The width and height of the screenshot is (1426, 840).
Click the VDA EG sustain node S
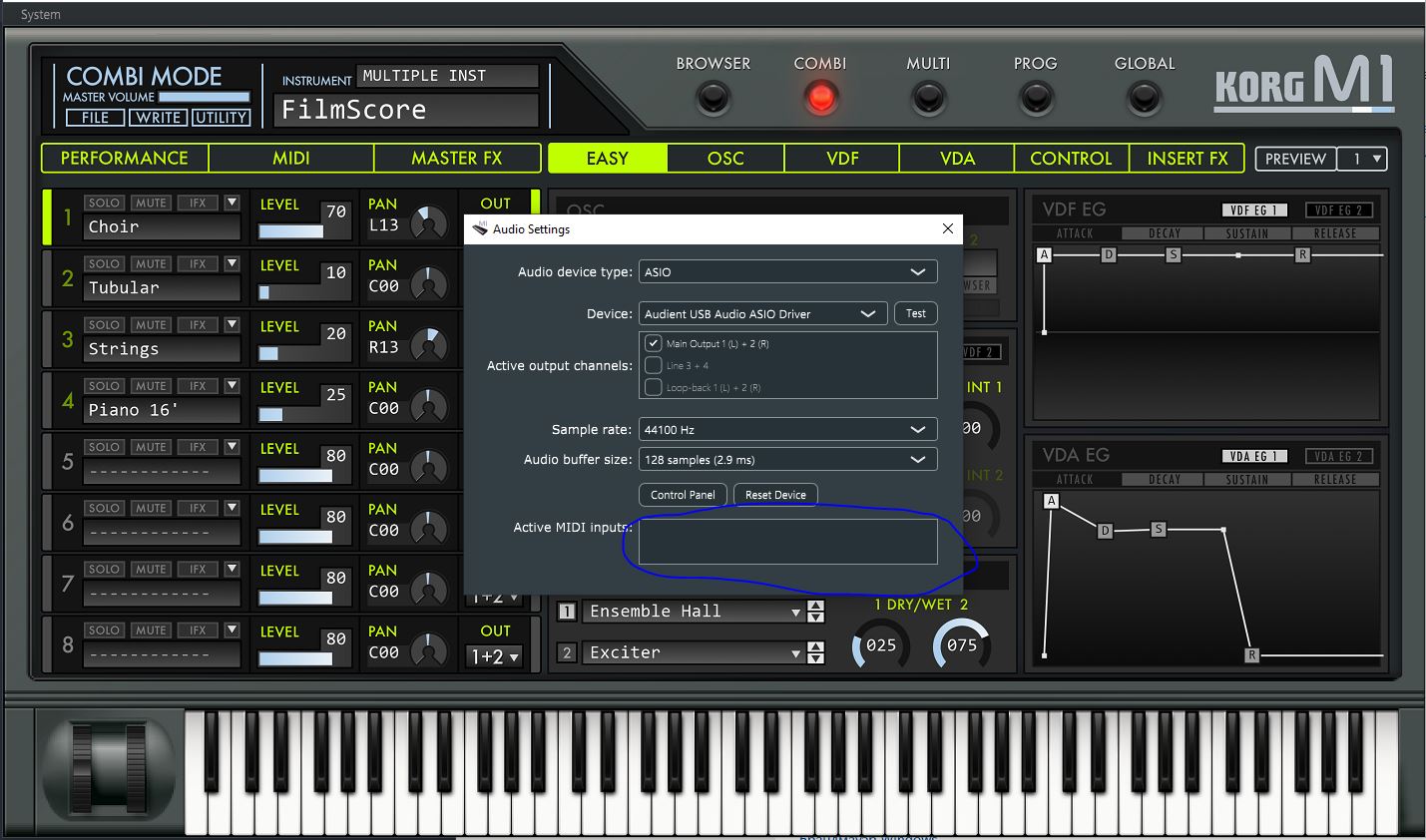pos(1159,529)
